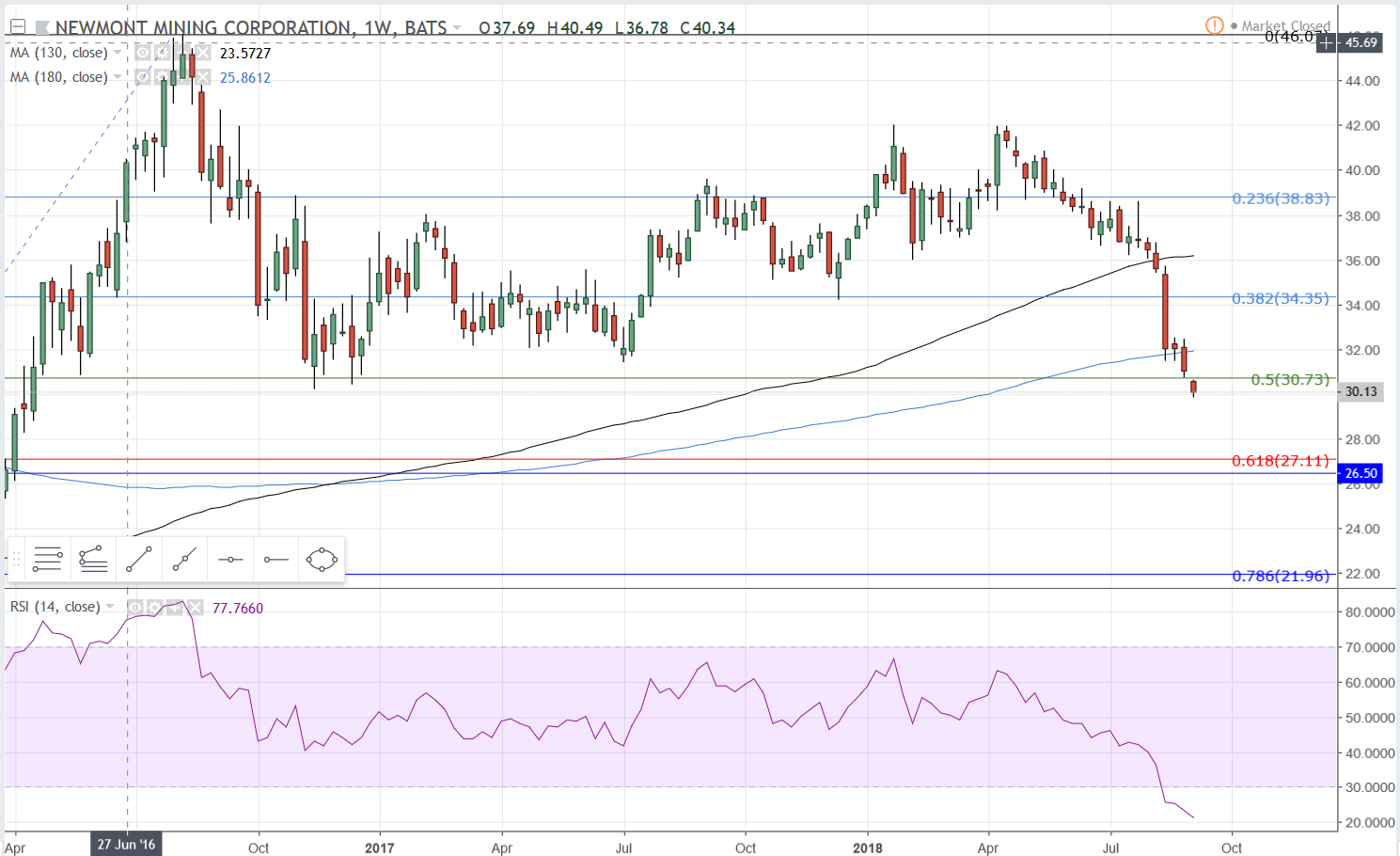Screen dimensions: 1400x856
Task: Click the flag icon beside Newmont Mining title
Action: pyautogui.click(x=43, y=27)
